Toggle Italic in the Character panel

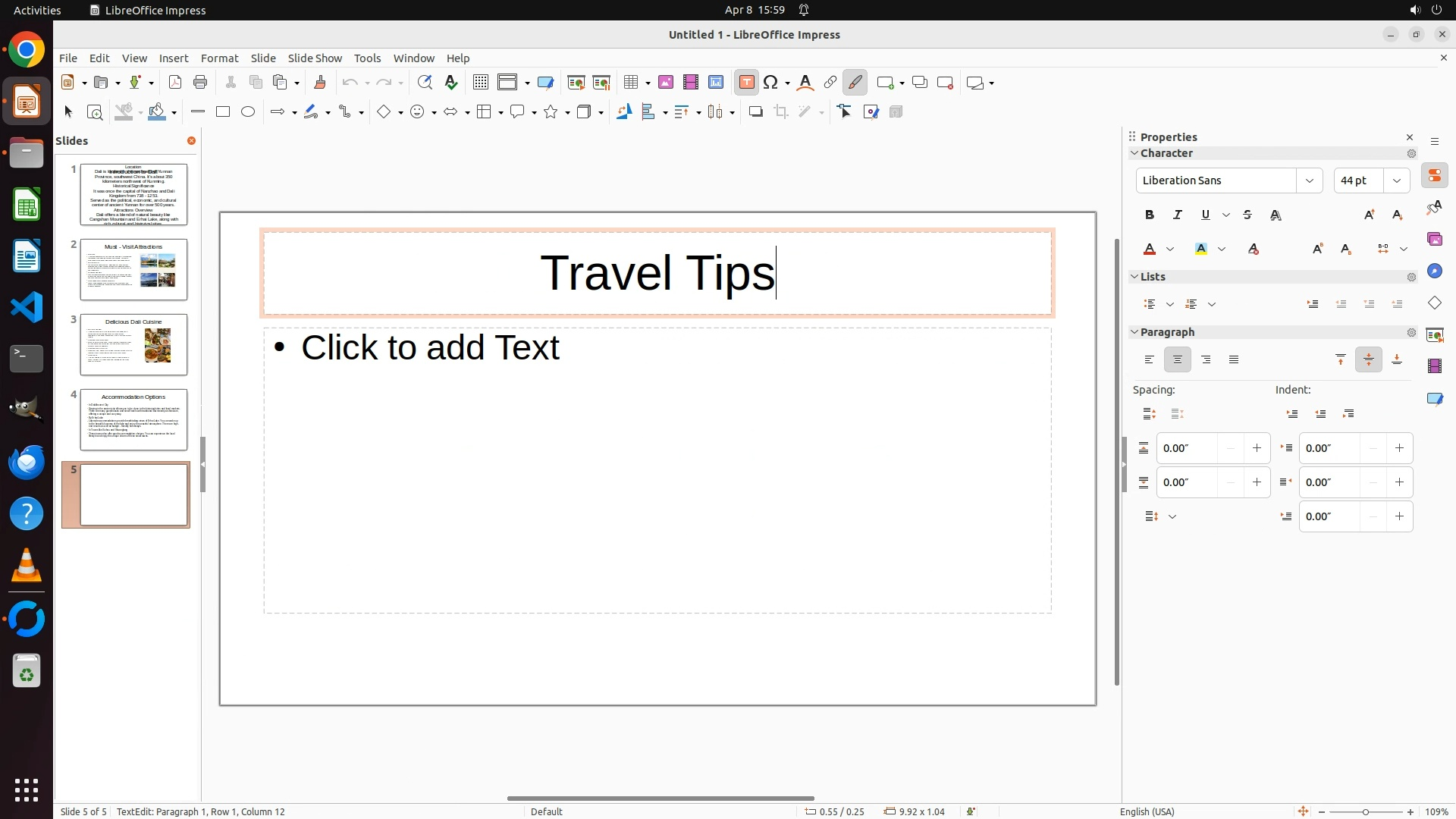pyautogui.click(x=1178, y=215)
